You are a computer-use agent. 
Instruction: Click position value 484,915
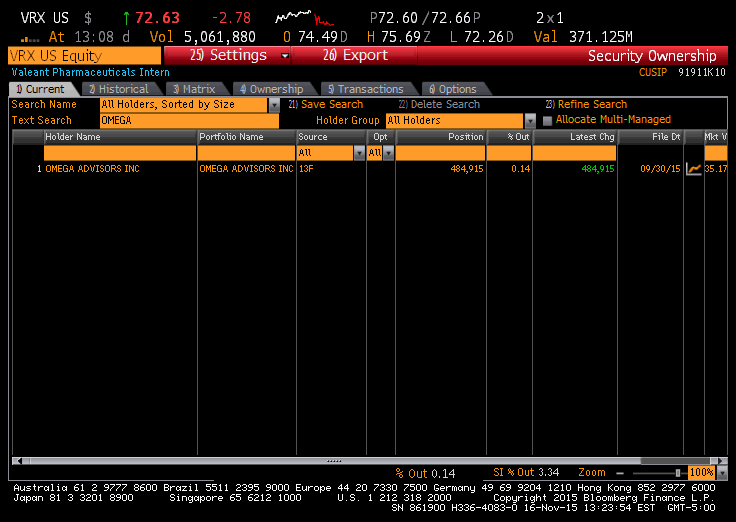pyautogui.click(x=467, y=169)
